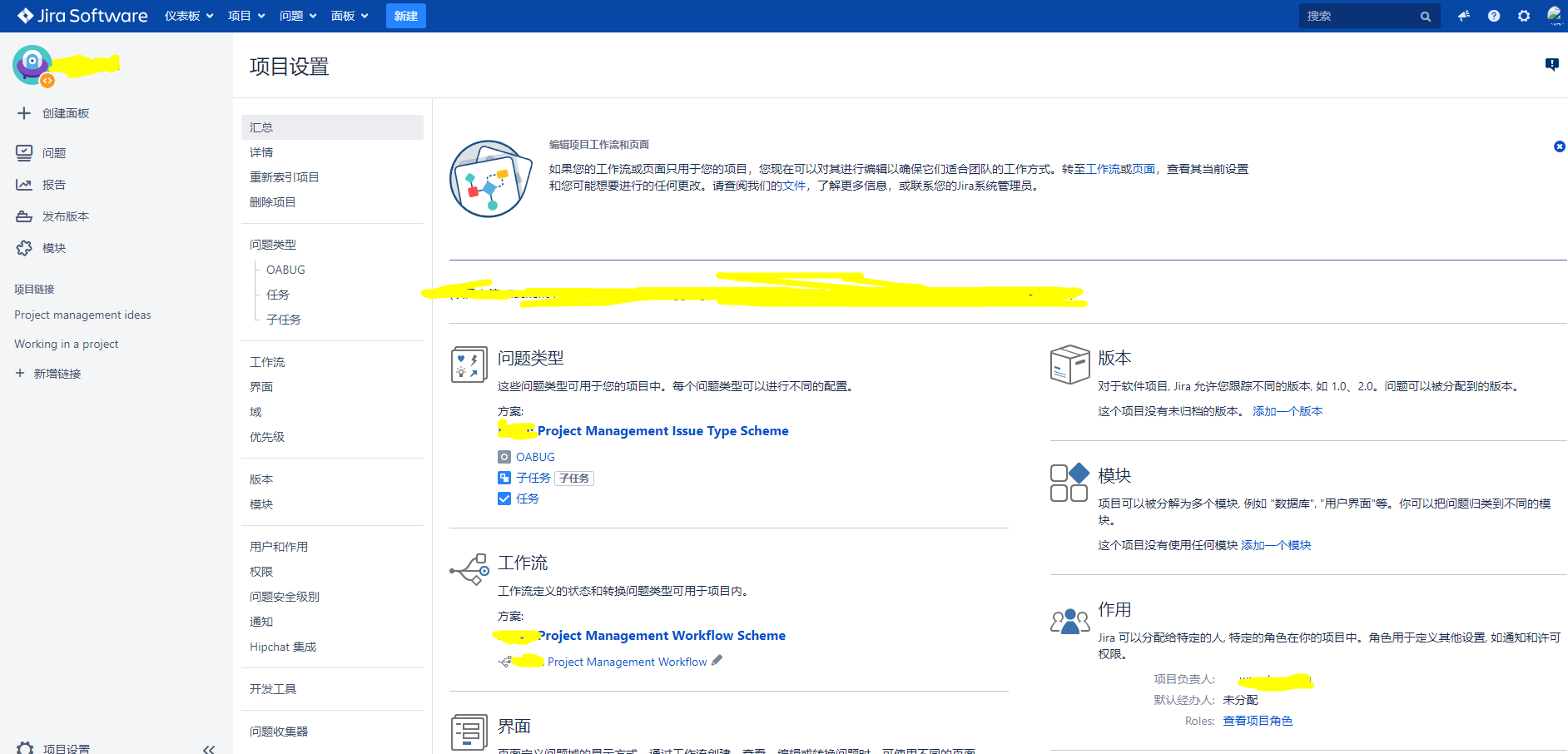Open your profile avatar menu
Screen dimensions: 1568x754
tap(1555, 15)
